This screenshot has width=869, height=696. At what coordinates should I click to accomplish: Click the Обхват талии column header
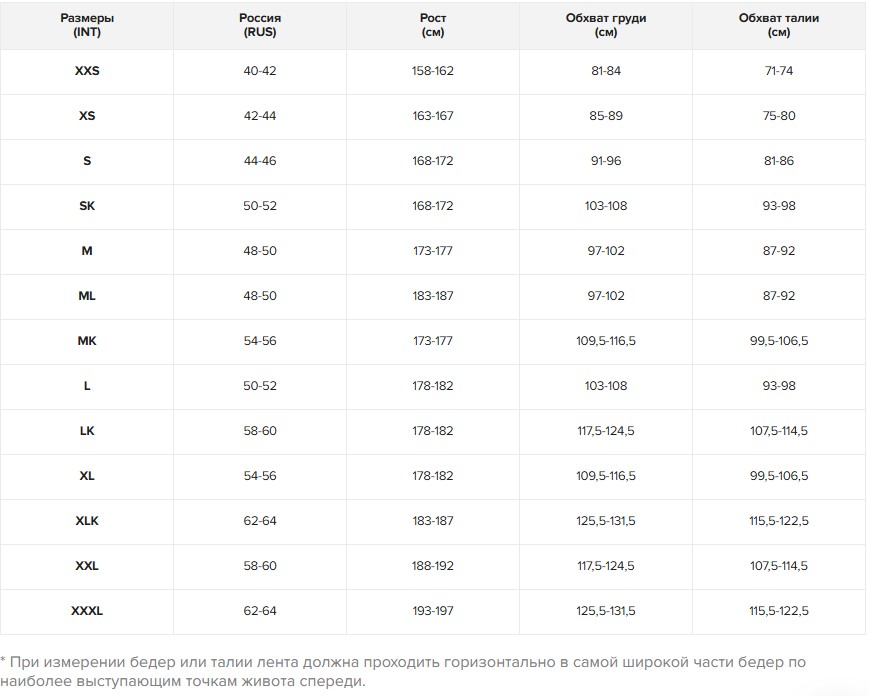779,25
